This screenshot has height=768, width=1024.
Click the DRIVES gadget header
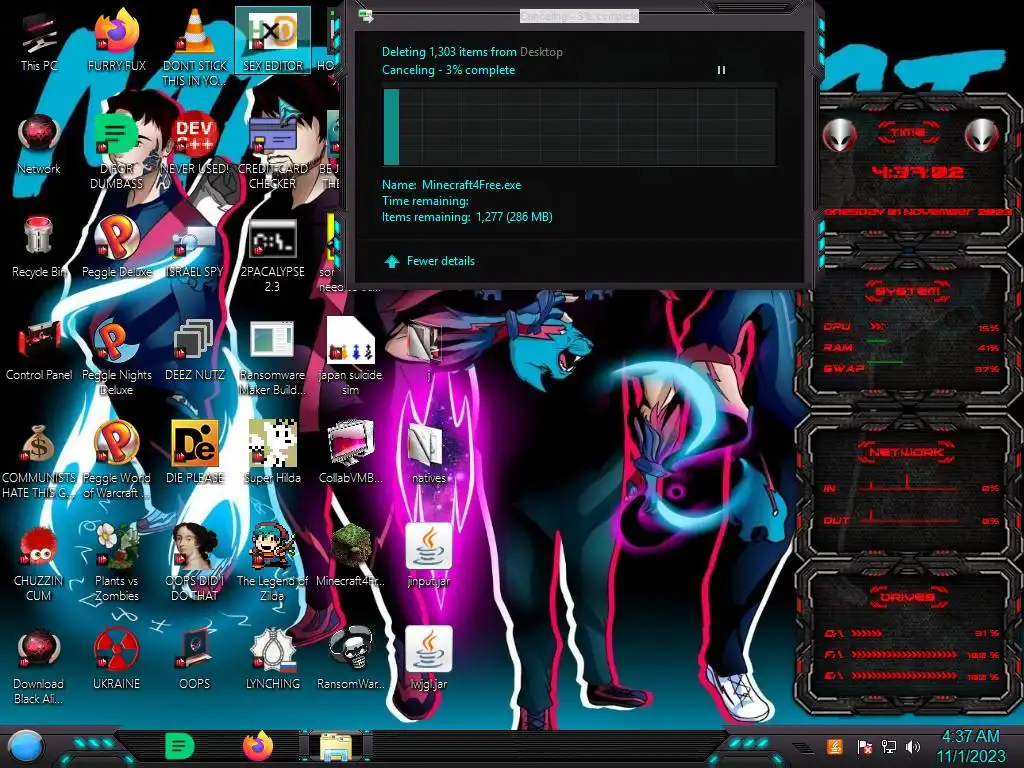908,597
